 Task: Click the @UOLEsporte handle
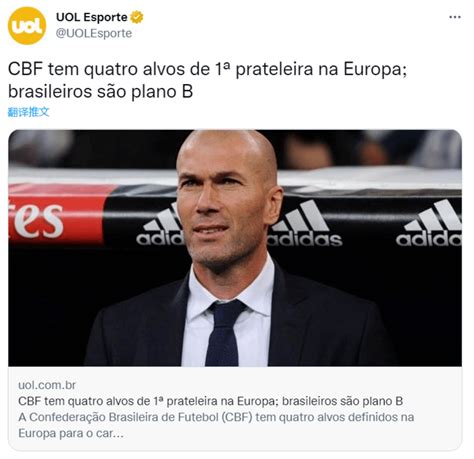tap(94, 33)
